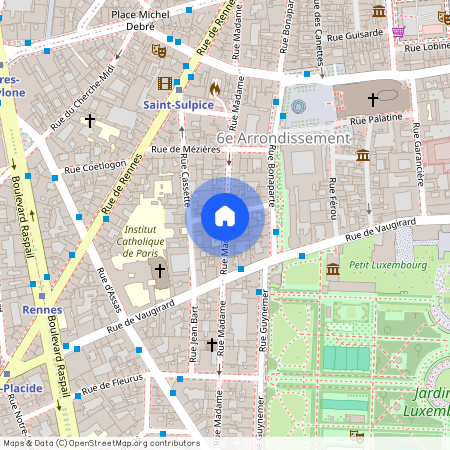
Task: Select the museum icon beside Petit Luxembourg
Action: coord(333,269)
